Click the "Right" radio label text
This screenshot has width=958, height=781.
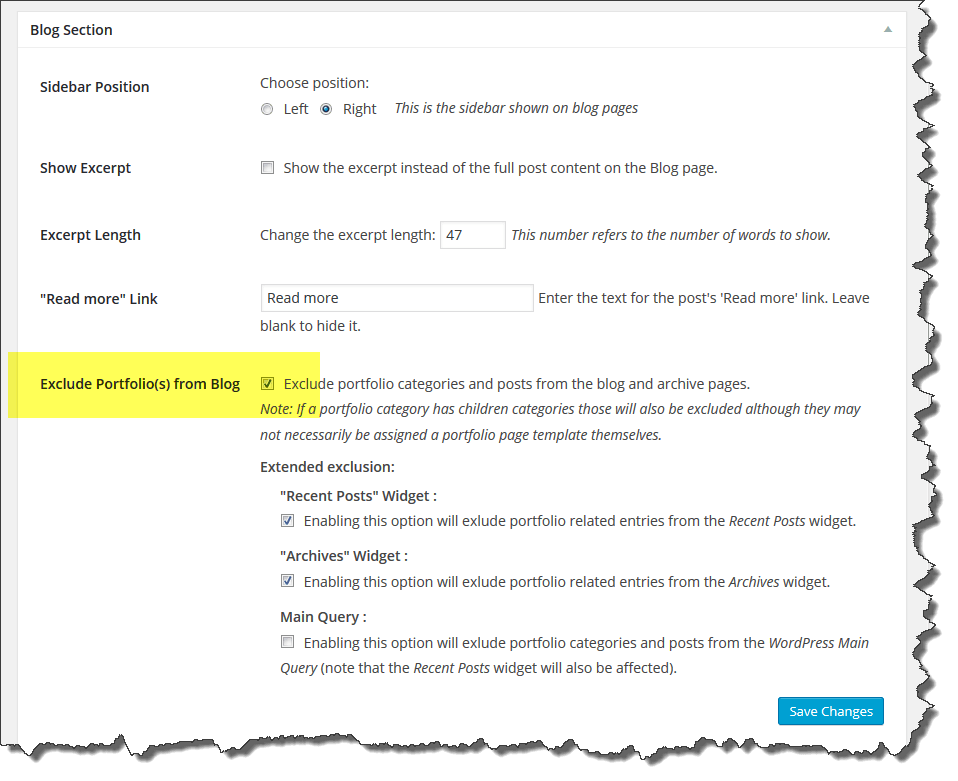tap(359, 109)
